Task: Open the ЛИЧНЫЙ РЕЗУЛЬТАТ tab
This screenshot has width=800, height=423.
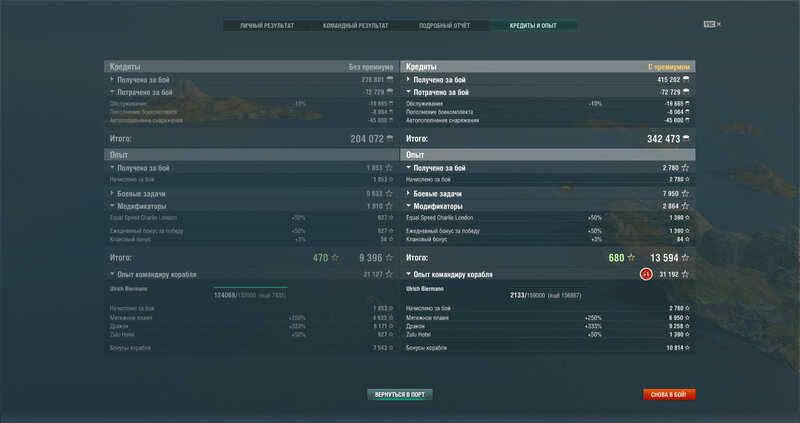Action: (x=267, y=26)
